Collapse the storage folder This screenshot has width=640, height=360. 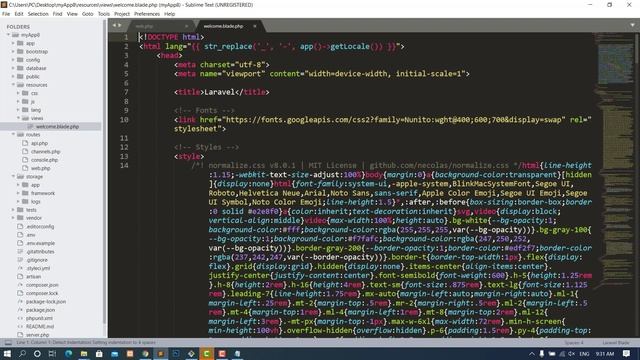[13, 176]
